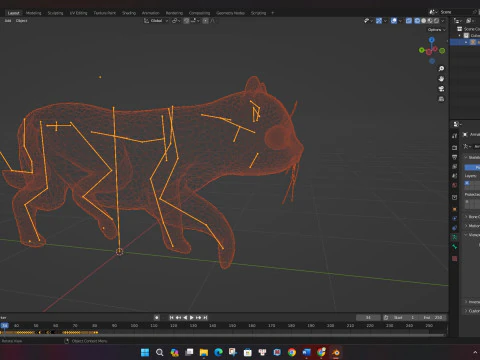Image resolution: width=480 pixels, height=360 pixels.
Task: Open the snapping options dropdown
Action: 195,21
